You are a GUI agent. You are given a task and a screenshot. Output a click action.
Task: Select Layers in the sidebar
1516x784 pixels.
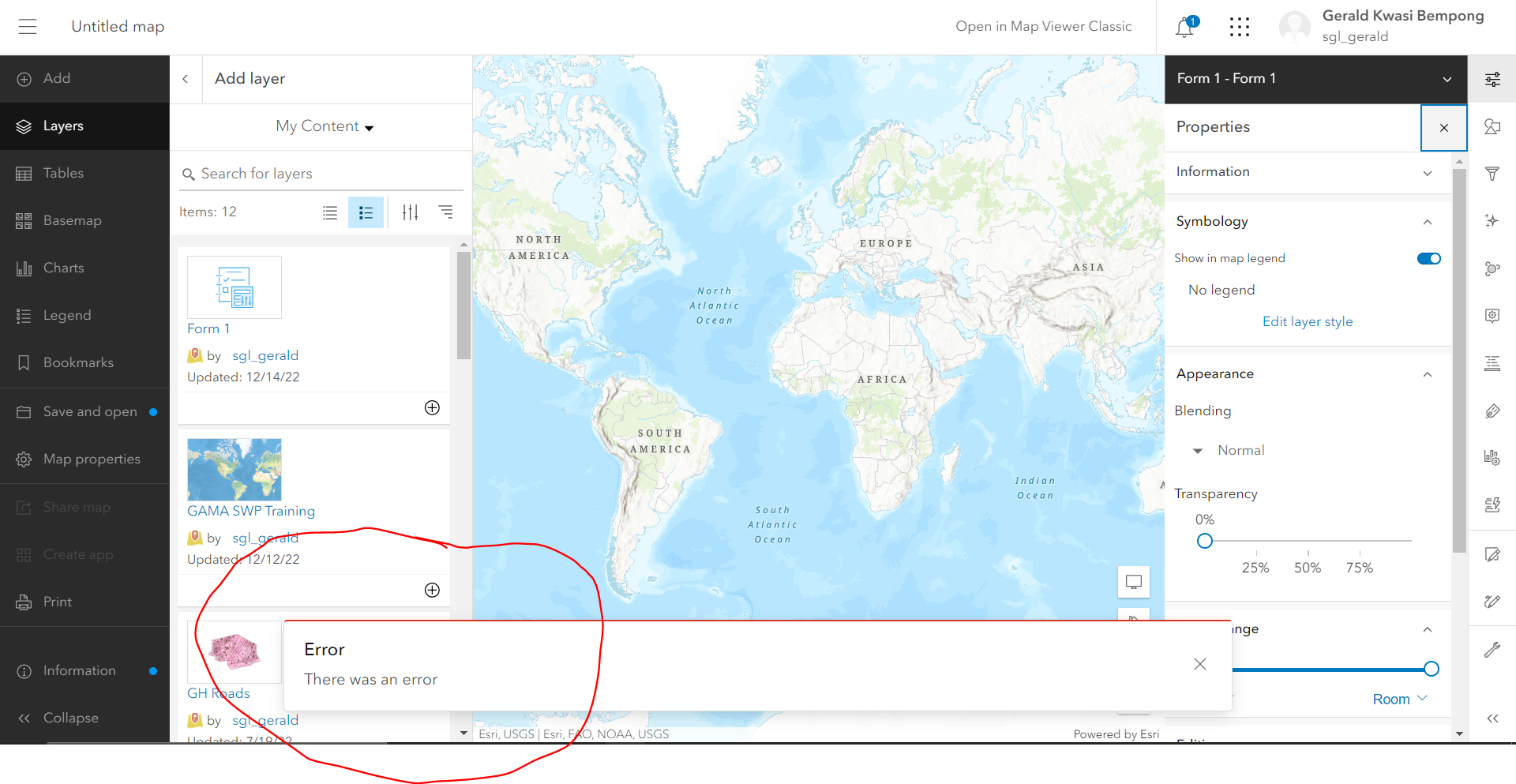[x=84, y=126]
